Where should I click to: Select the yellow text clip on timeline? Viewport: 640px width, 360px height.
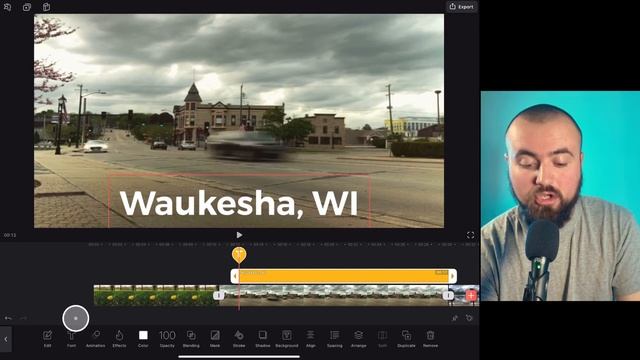pyautogui.click(x=344, y=276)
